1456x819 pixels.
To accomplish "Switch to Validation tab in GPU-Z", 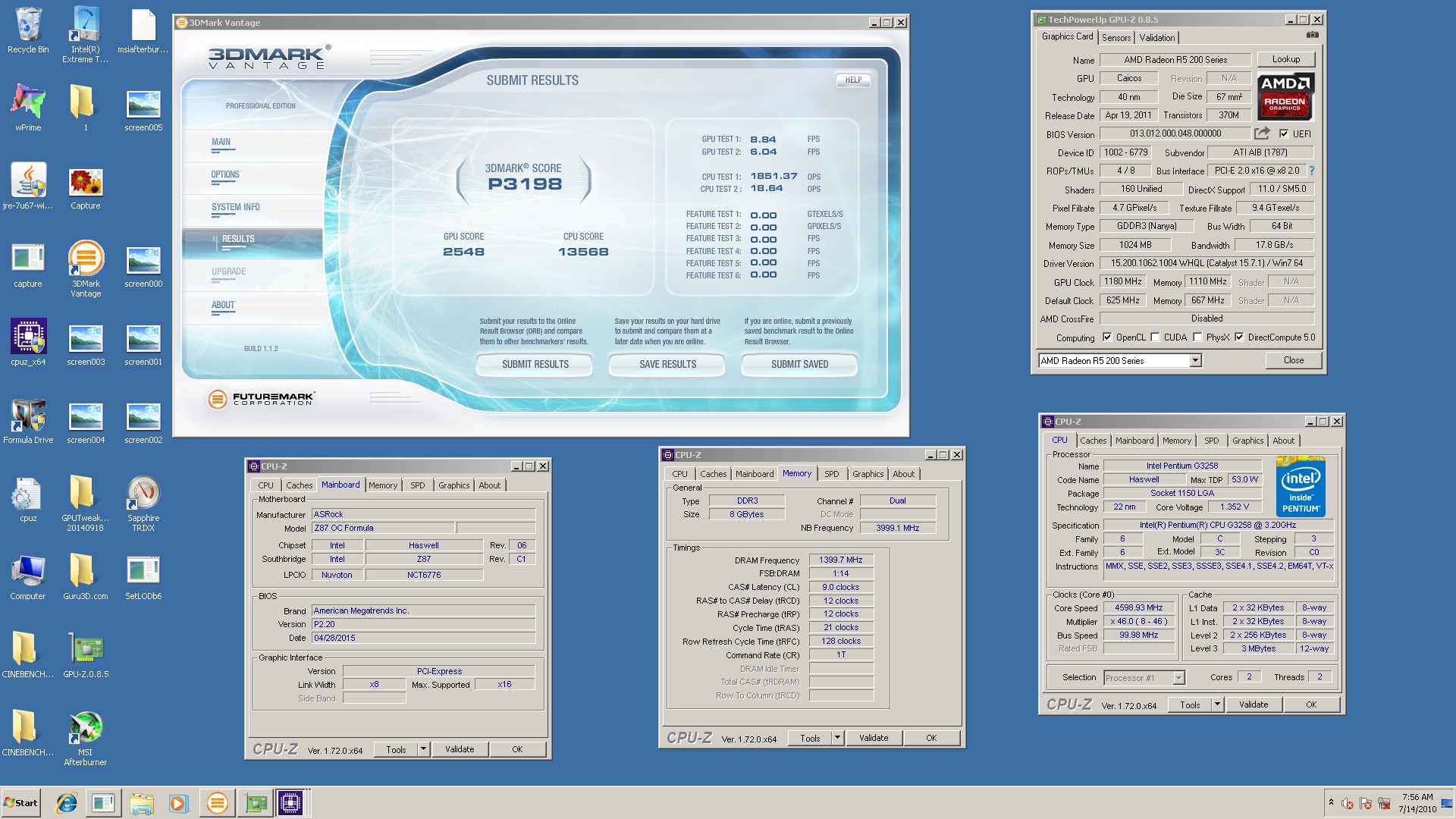I will click(1157, 37).
